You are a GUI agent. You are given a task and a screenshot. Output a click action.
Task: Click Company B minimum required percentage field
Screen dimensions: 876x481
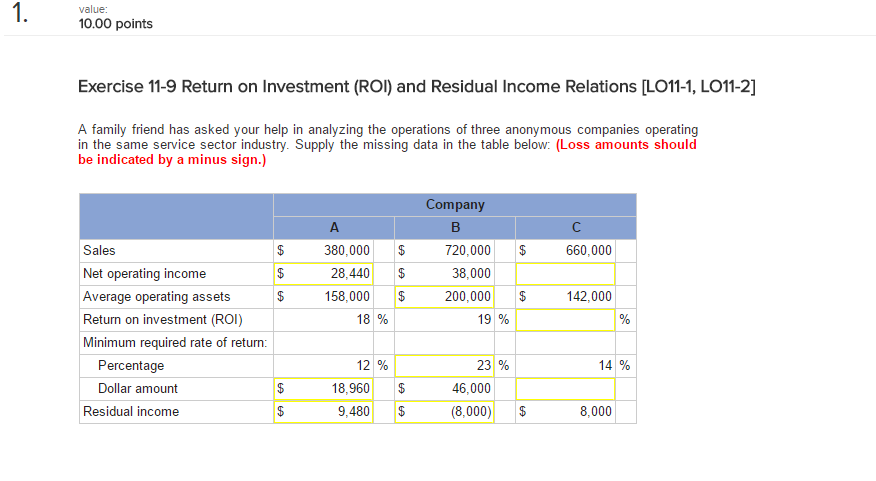pyautogui.click(x=445, y=365)
